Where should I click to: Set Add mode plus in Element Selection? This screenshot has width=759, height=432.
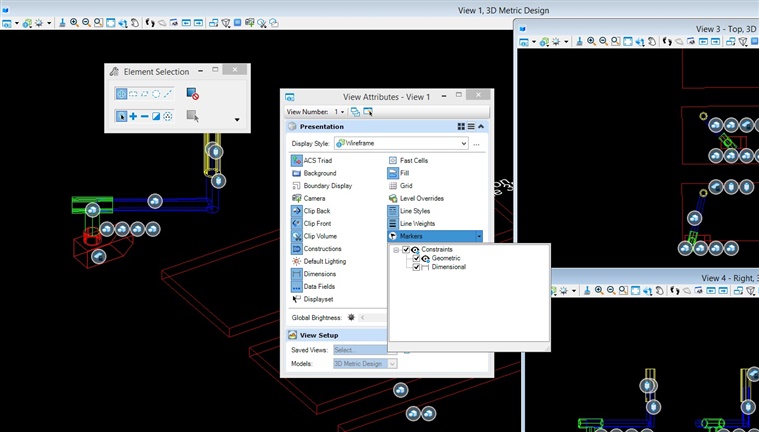coord(133,116)
